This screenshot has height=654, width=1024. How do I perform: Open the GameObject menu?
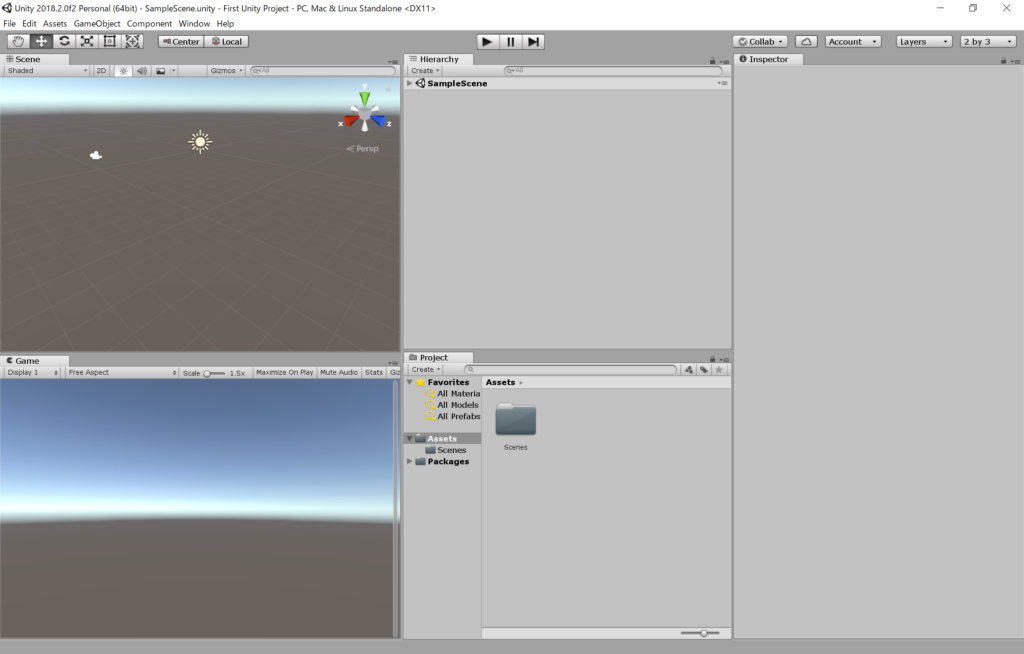[x=97, y=23]
